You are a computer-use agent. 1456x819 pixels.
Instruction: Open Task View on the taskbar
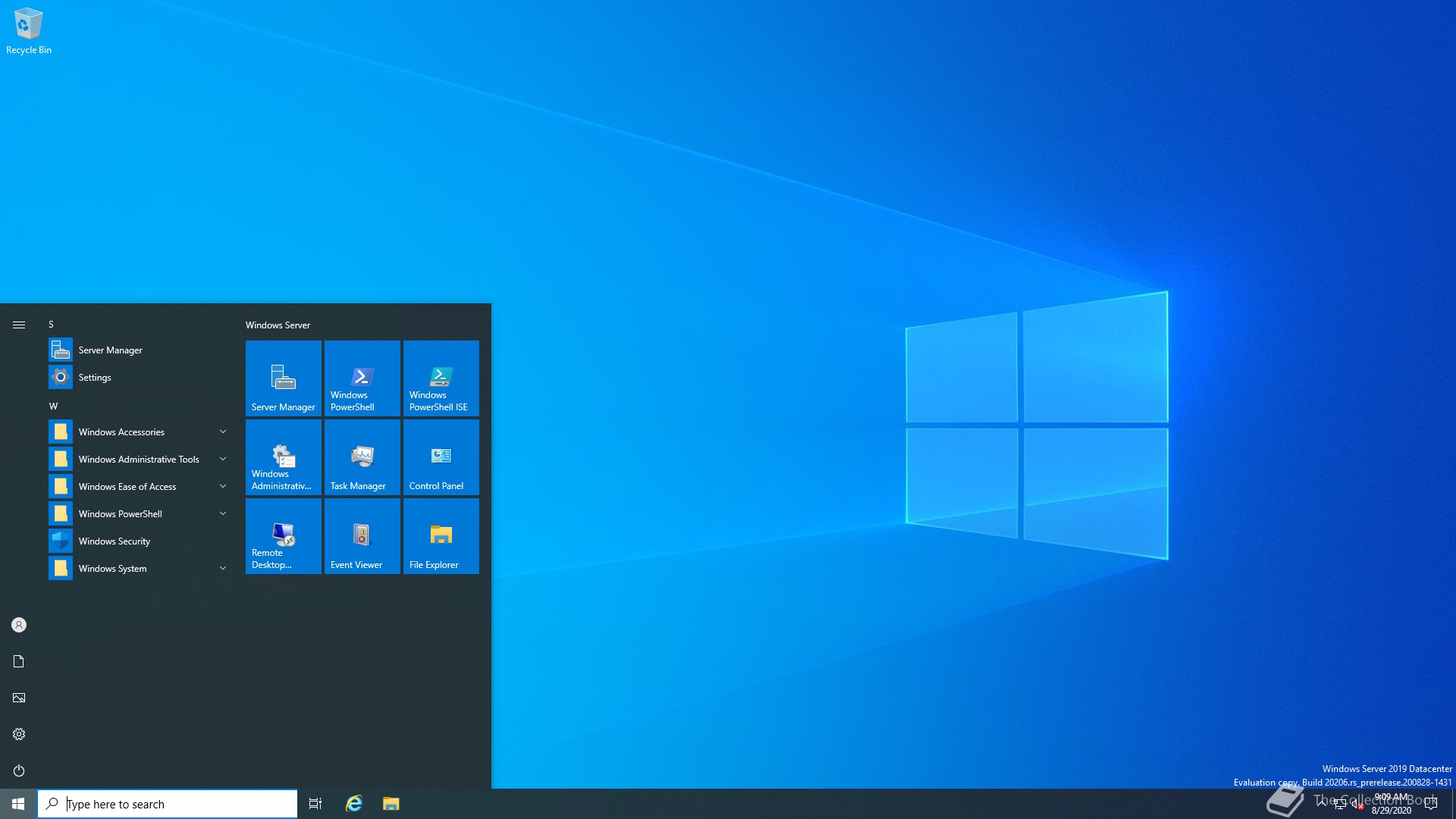(x=315, y=804)
